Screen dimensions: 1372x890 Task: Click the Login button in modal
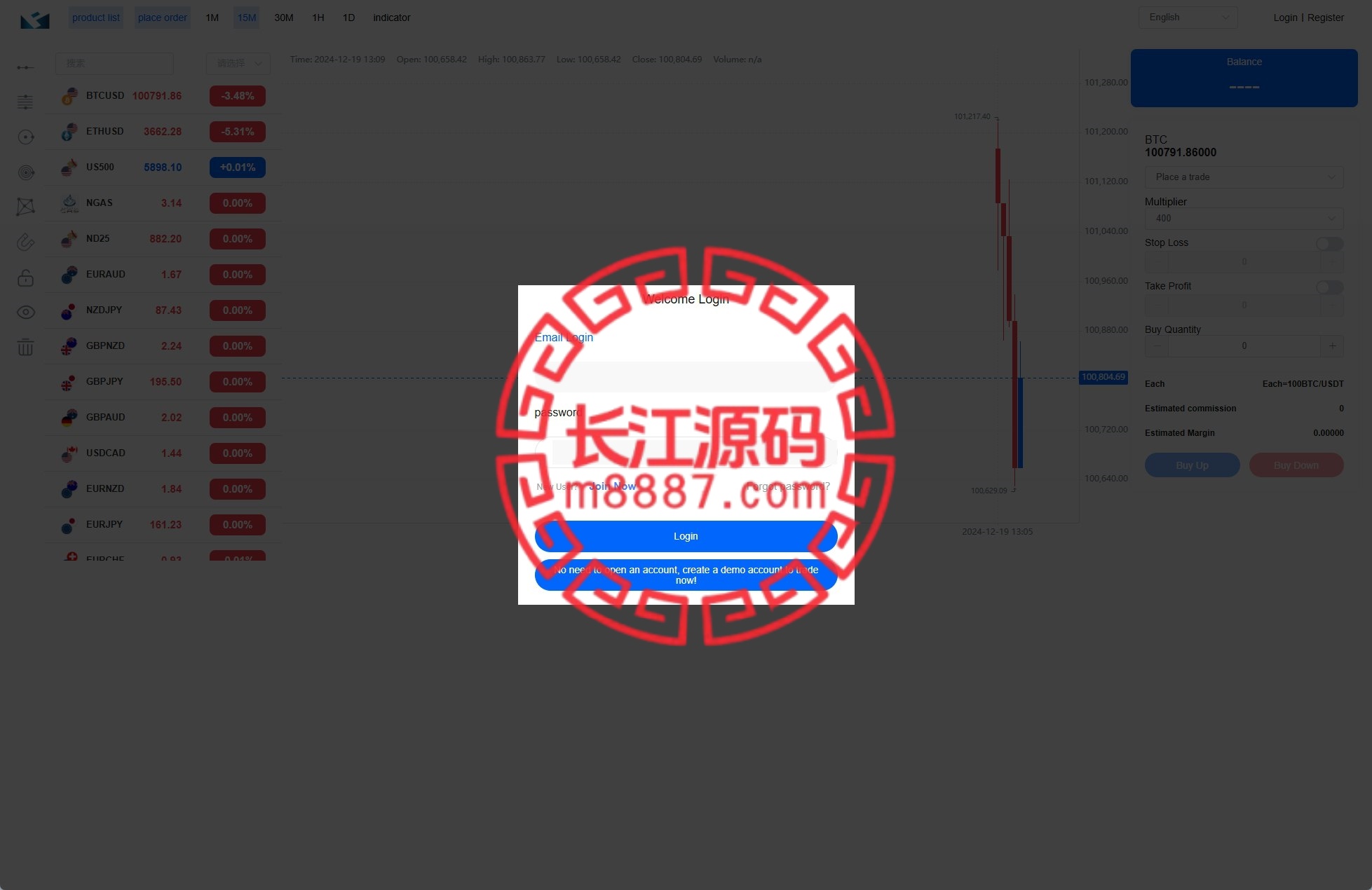click(x=685, y=536)
